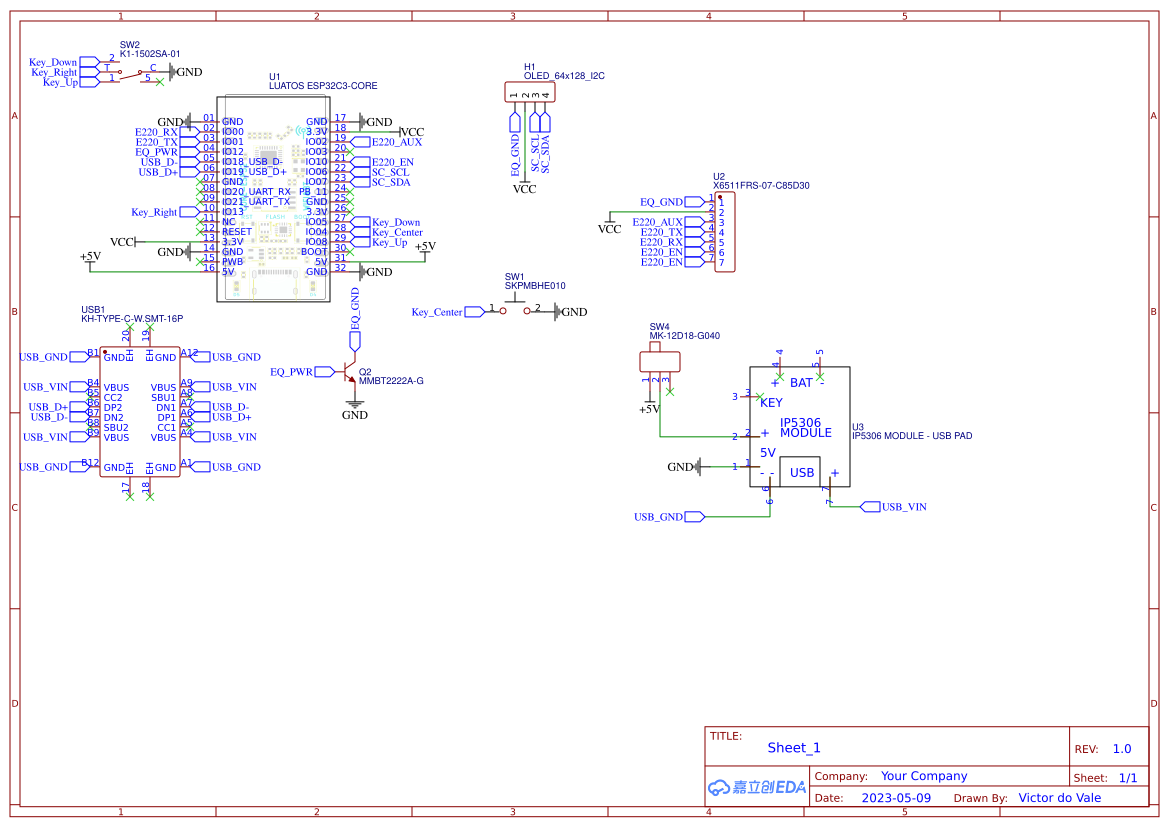Viewport: 1169px width, 827px height.
Task: Click the Key_Down net port at SW2
Action: click(64, 62)
